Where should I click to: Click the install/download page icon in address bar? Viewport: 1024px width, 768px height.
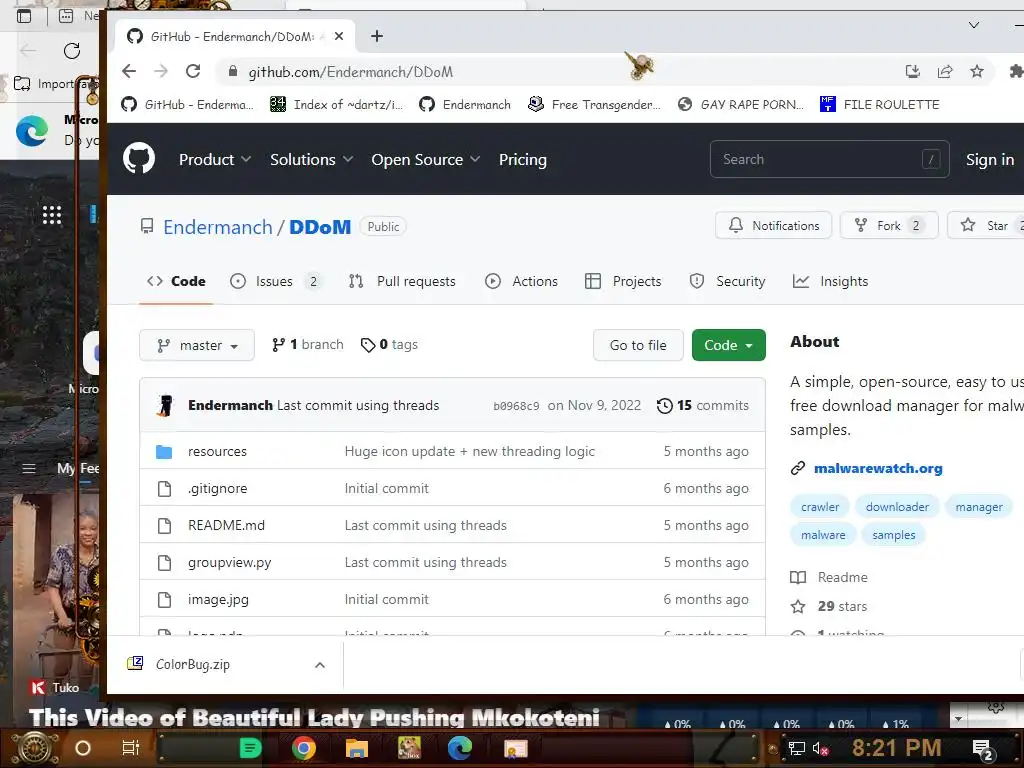[912, 71]
